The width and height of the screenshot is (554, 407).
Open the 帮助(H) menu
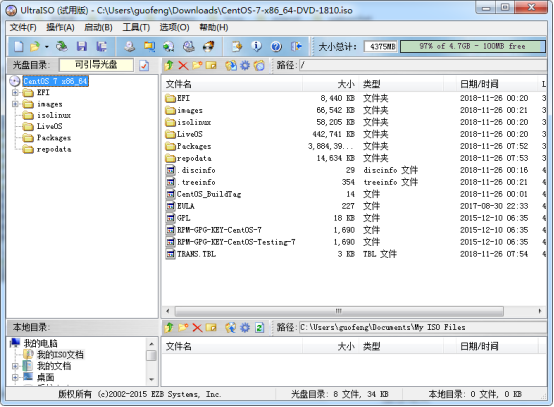pos(213,27)
